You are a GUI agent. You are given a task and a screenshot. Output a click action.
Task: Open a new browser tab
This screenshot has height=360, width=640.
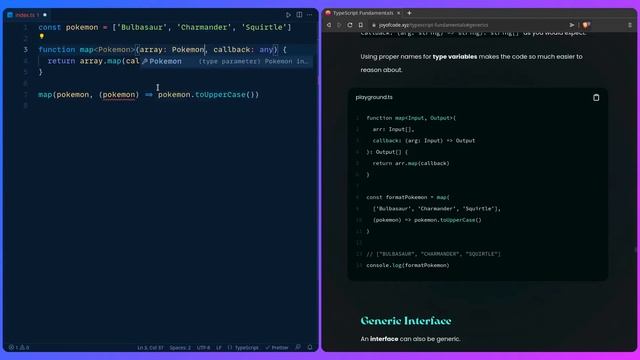pyautogui.click(x=409, y=13)
